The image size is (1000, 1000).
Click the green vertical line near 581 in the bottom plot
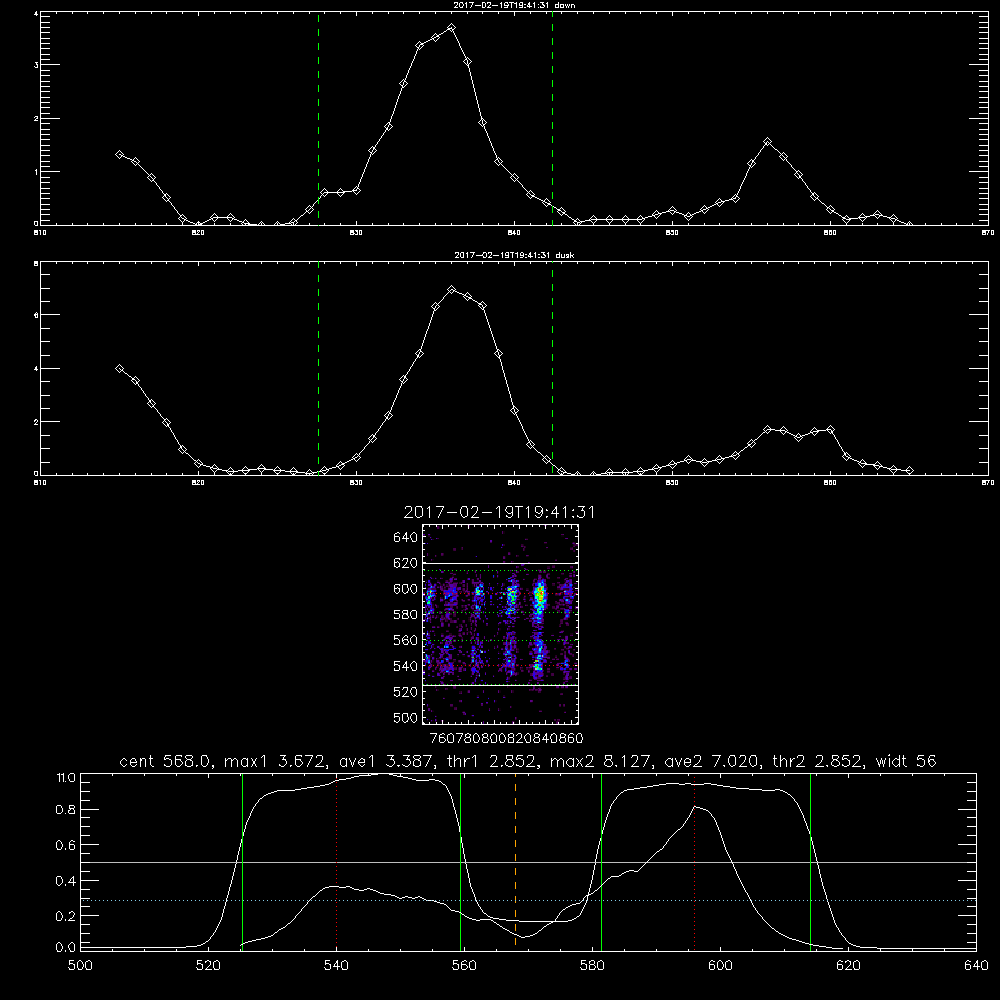tap(601, 861)
